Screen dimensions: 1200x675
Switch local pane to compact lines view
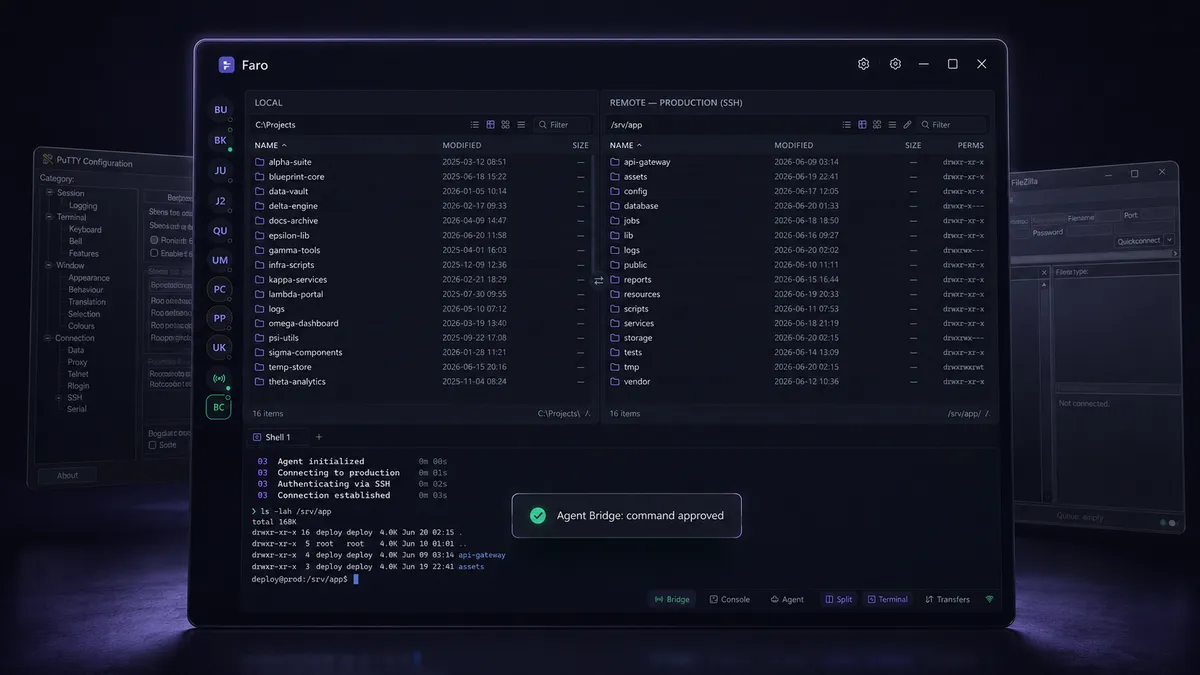521,125
